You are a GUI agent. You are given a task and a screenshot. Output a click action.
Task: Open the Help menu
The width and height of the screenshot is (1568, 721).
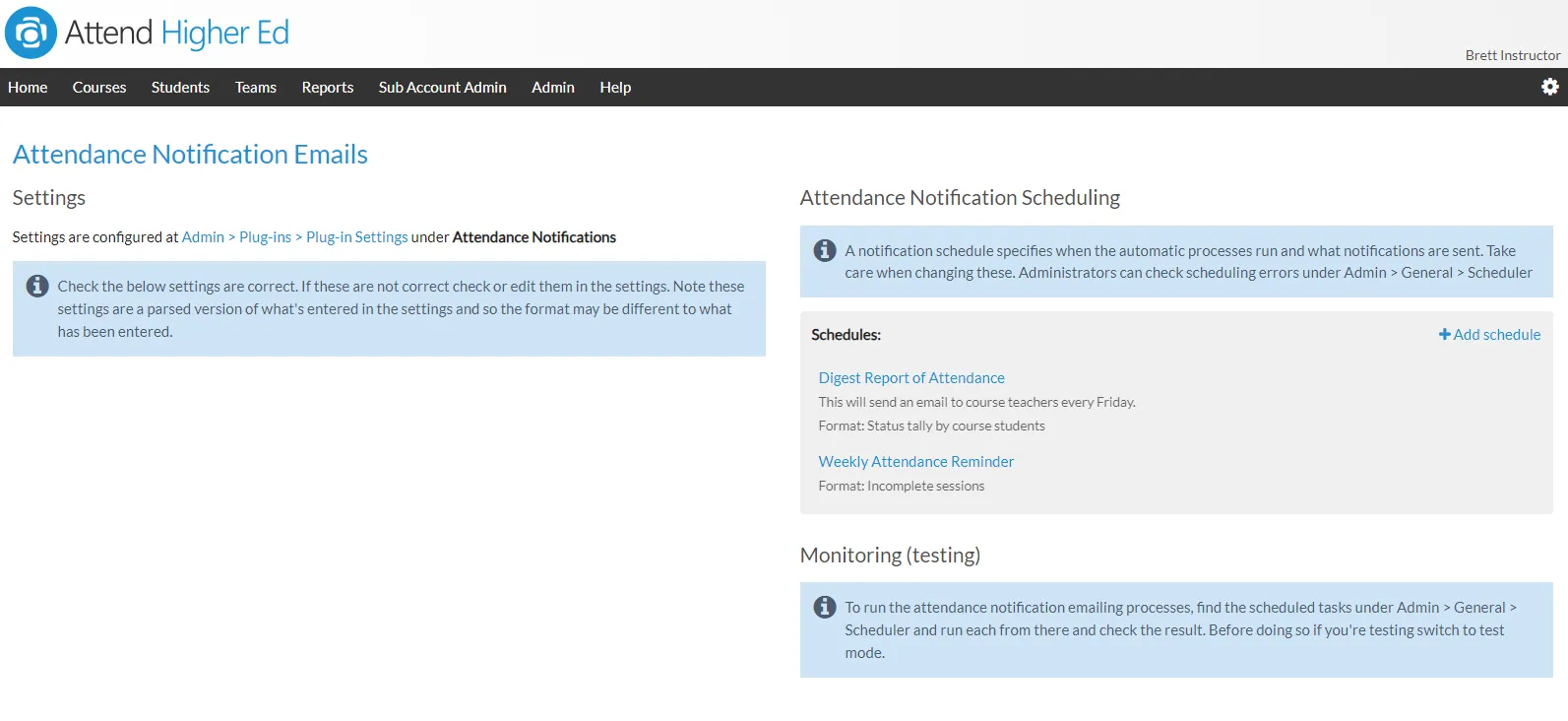pyautogui.click(x=615, y=87)
